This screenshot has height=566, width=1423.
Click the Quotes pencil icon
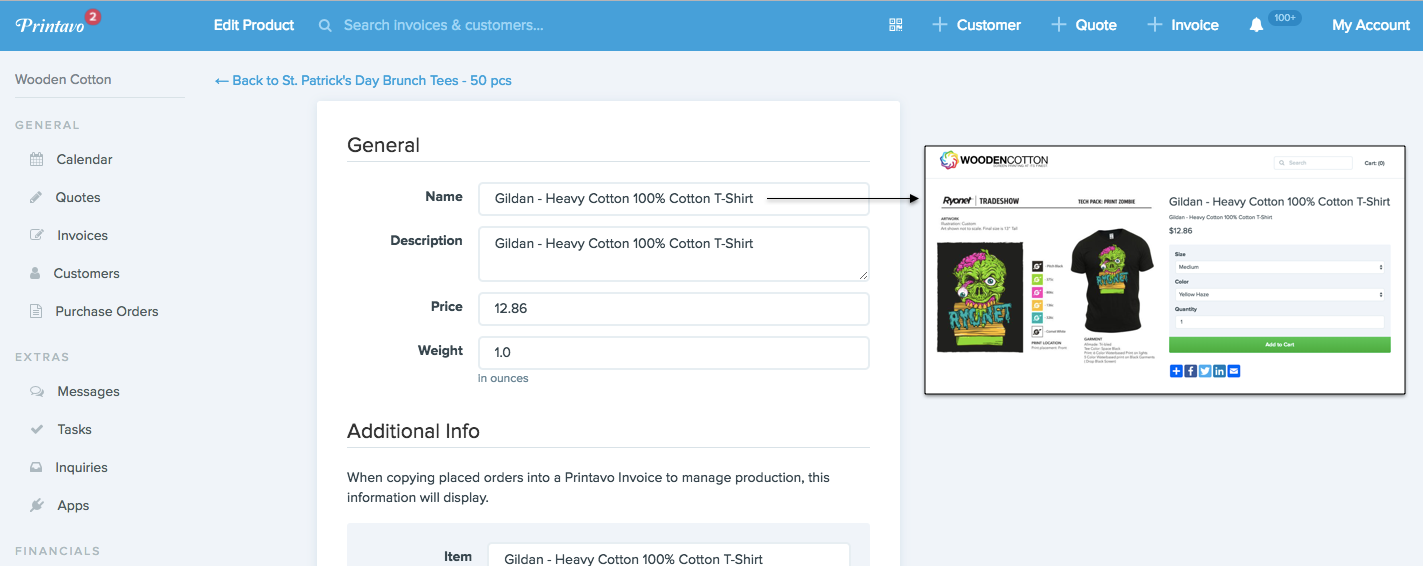point(37,197)
